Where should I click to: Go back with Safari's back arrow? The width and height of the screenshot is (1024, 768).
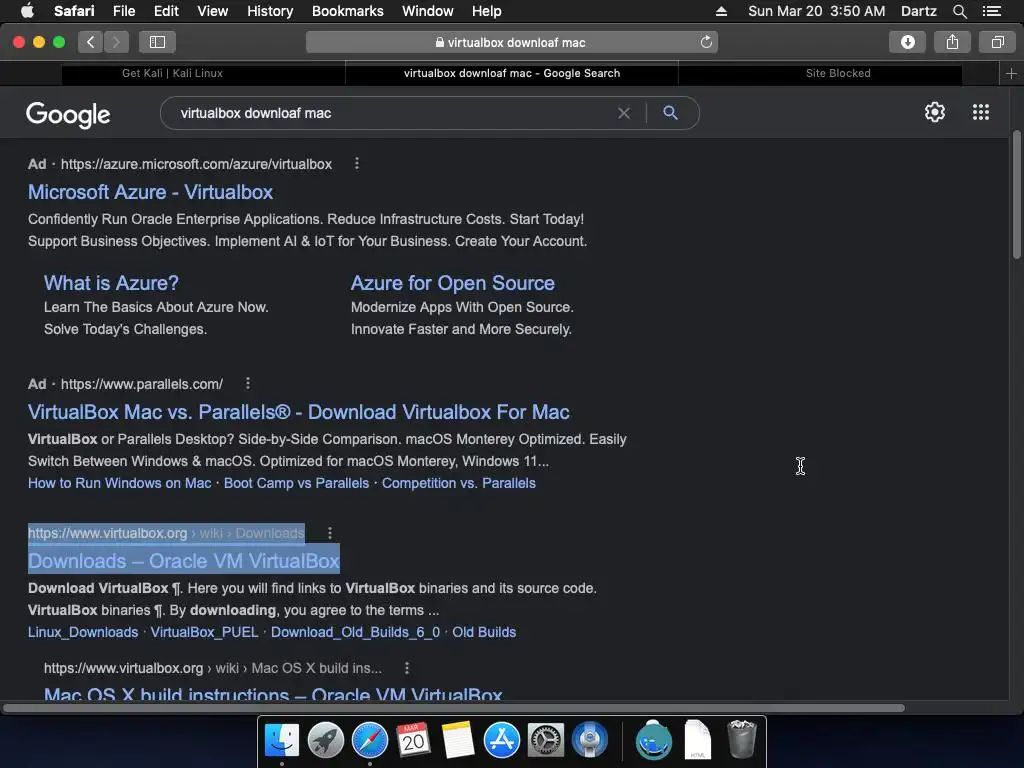(90, 42)
